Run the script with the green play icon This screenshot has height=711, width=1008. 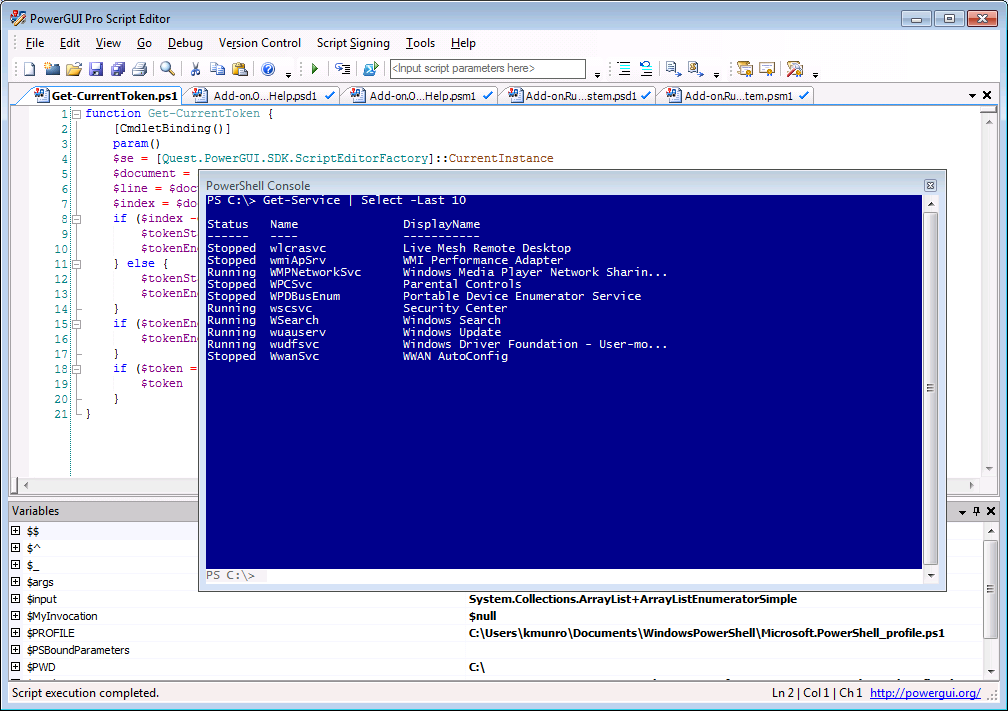(x=315, y=69)
